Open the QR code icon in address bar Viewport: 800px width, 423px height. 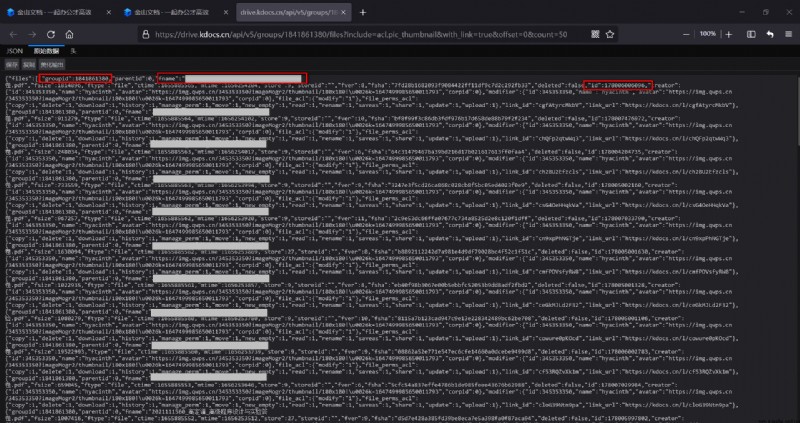pyautogui.click(x=595, y=34)
